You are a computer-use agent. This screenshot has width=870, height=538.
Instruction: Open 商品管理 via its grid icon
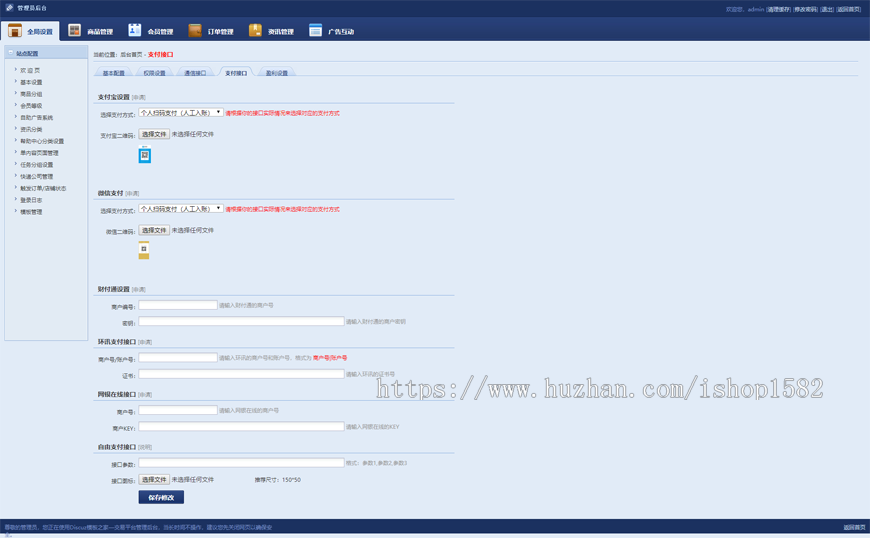pyautogui.click(x=74, y=31)
